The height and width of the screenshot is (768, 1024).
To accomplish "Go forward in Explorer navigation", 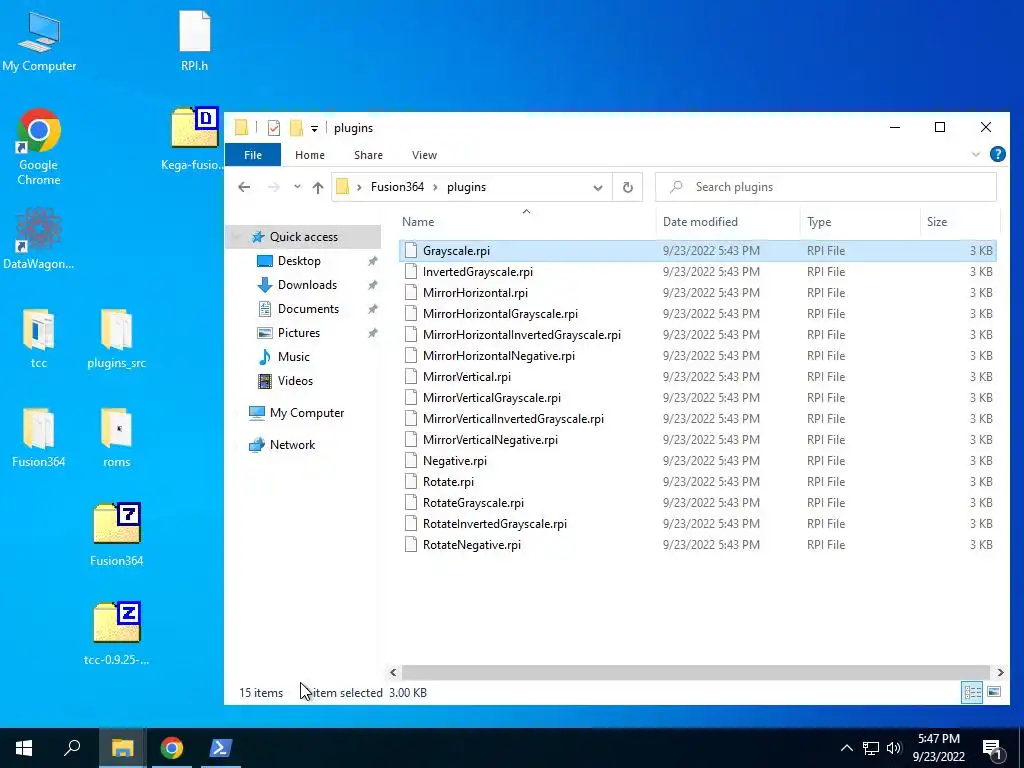I will 274,187.
